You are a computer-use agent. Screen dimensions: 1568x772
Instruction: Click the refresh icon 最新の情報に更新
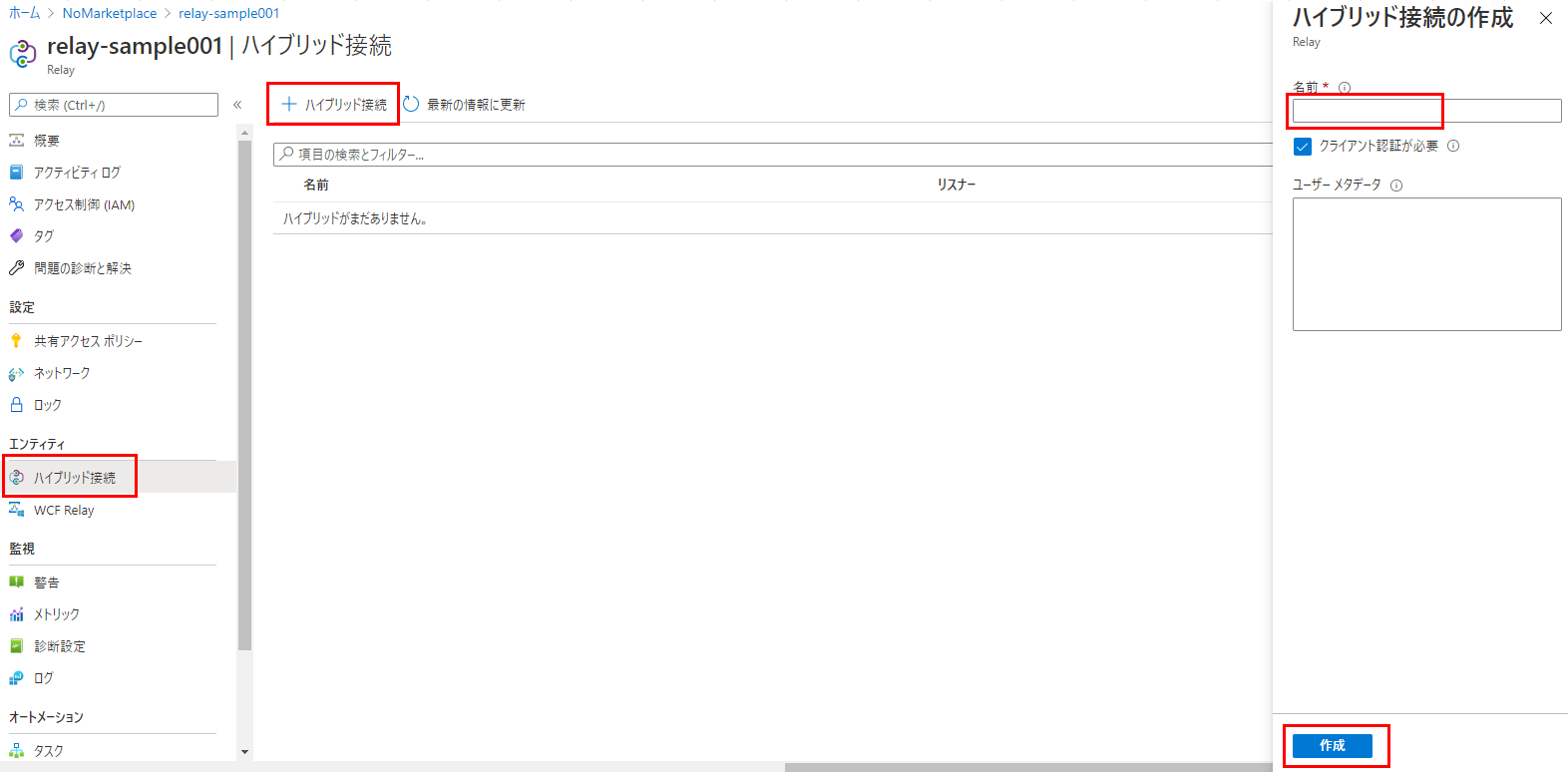pos(411,104)
